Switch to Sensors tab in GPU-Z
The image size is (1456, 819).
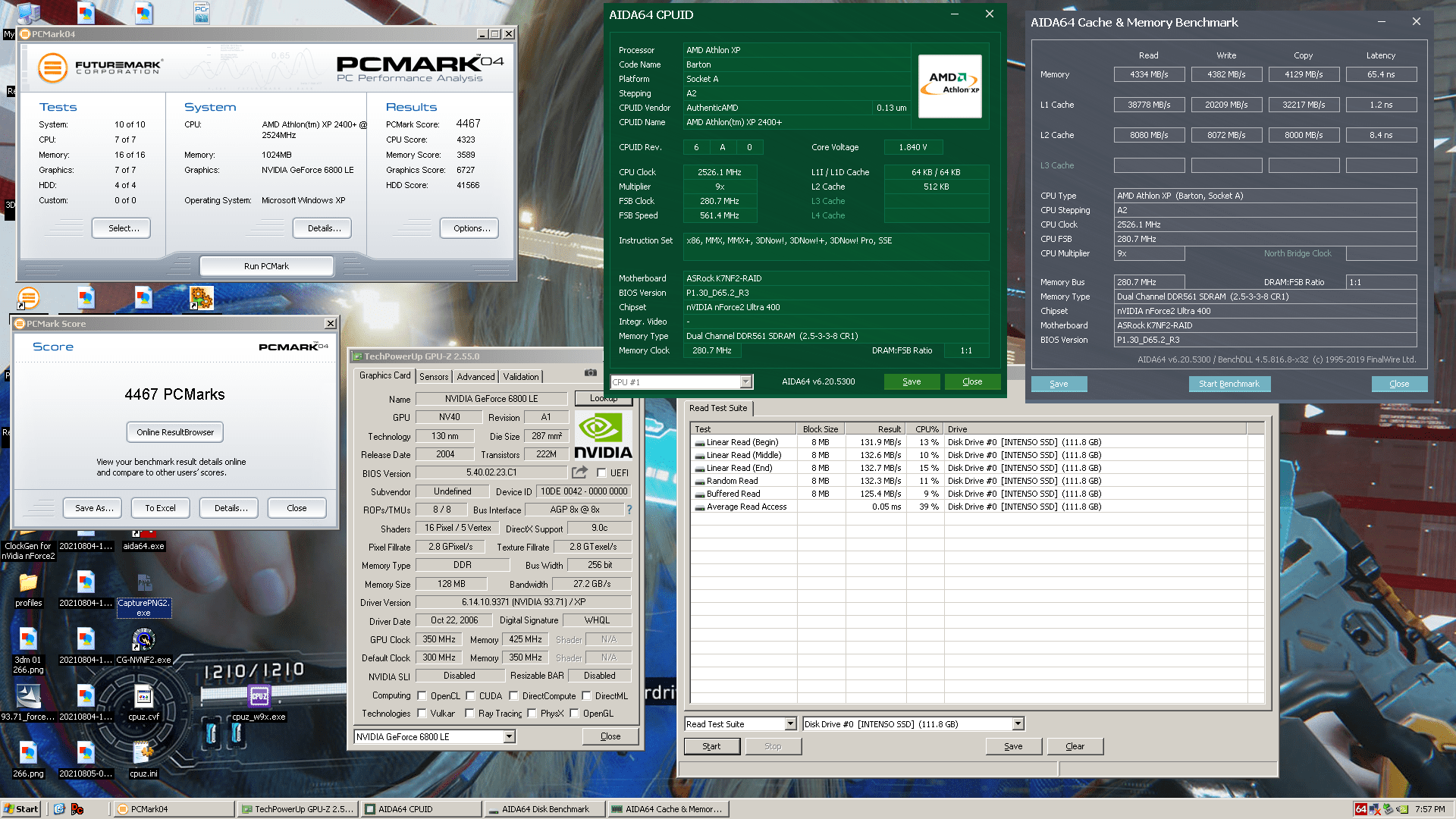[434, 376]
